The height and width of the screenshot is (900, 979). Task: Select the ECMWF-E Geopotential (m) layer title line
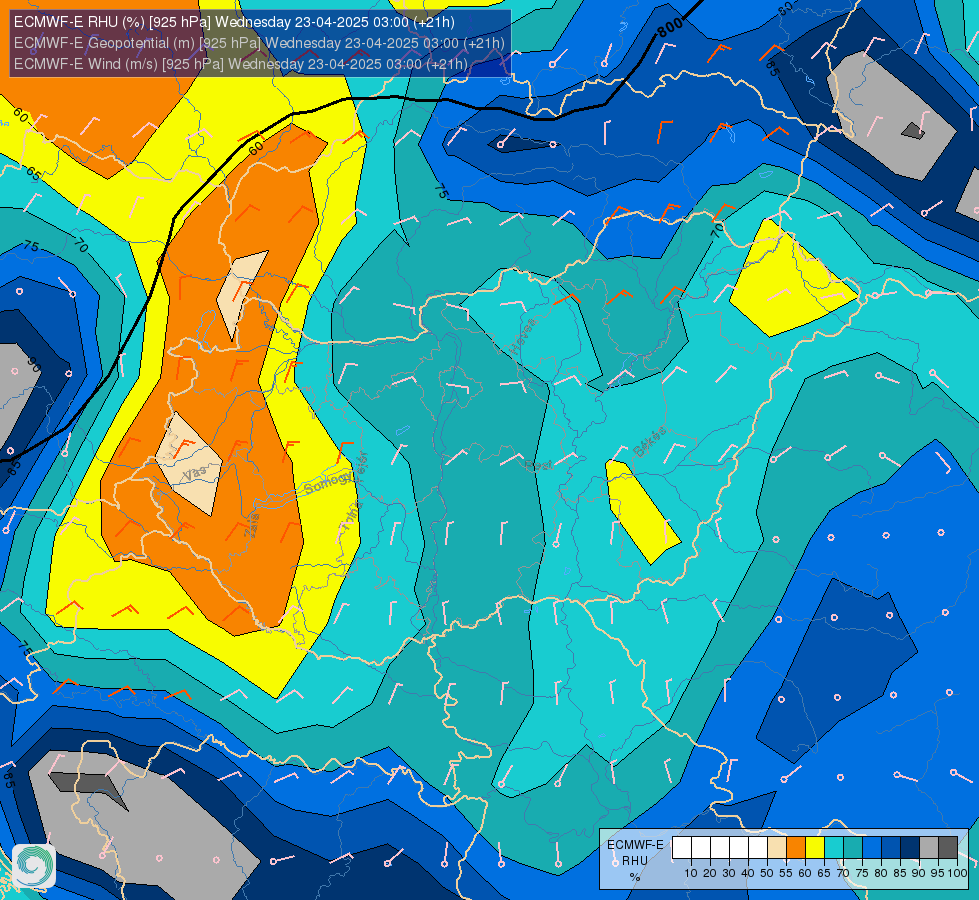click(259, 43)
